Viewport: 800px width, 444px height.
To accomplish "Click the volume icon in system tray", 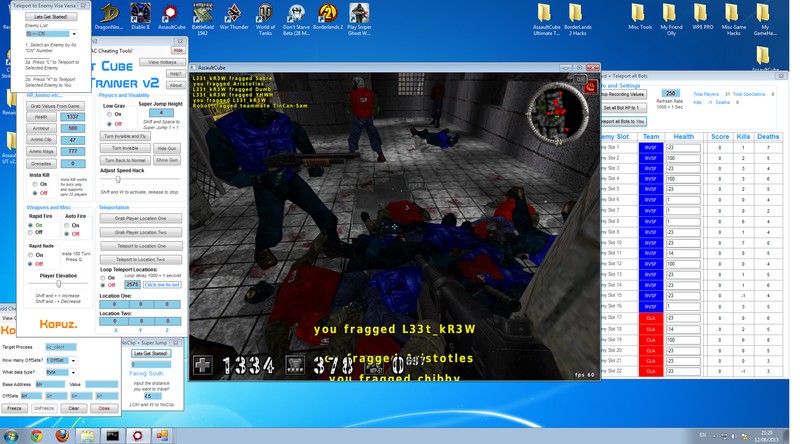I will [733, 436].
